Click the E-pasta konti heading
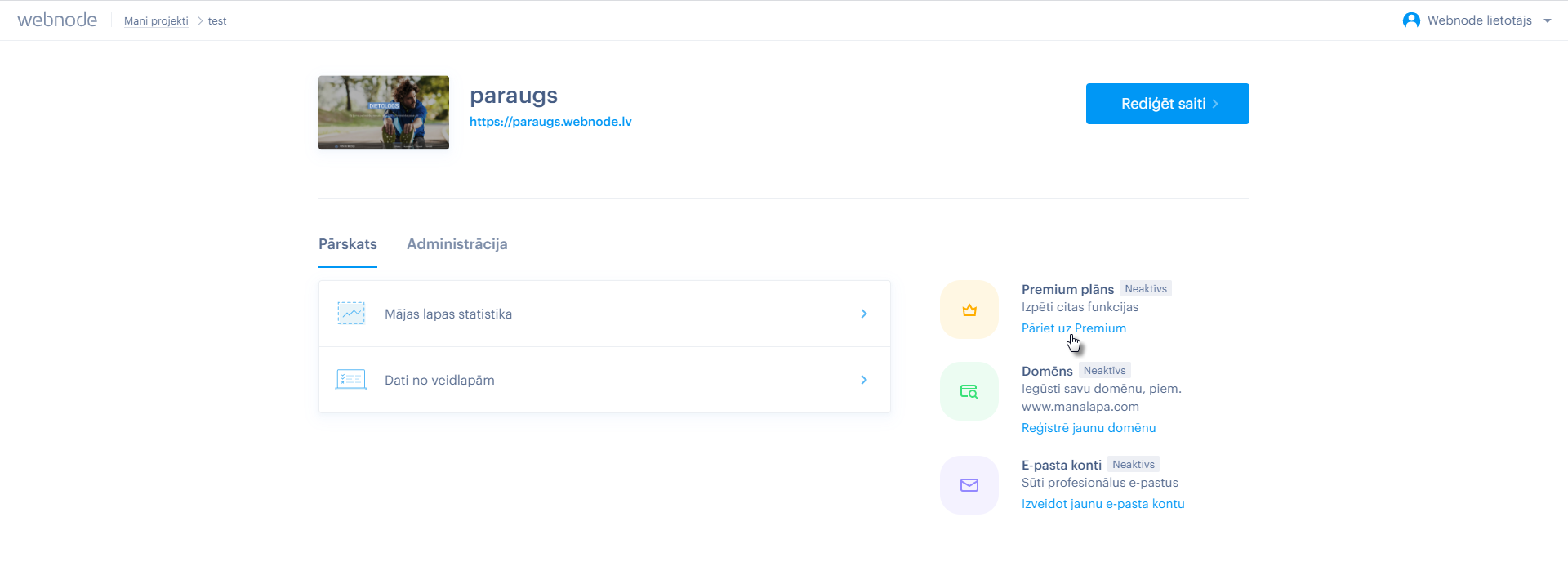 click(1062, 465)
